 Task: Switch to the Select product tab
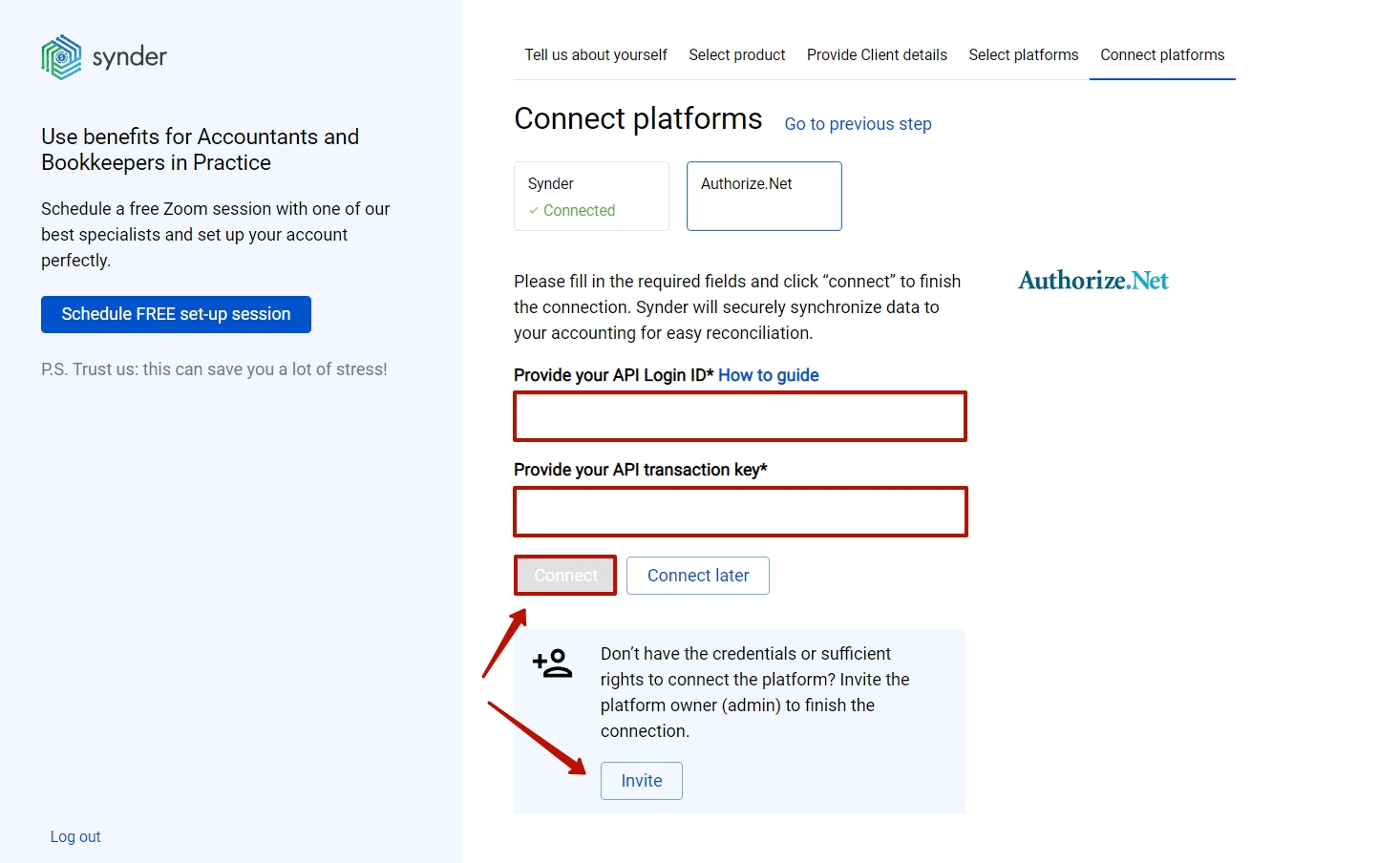coord(736,54)
